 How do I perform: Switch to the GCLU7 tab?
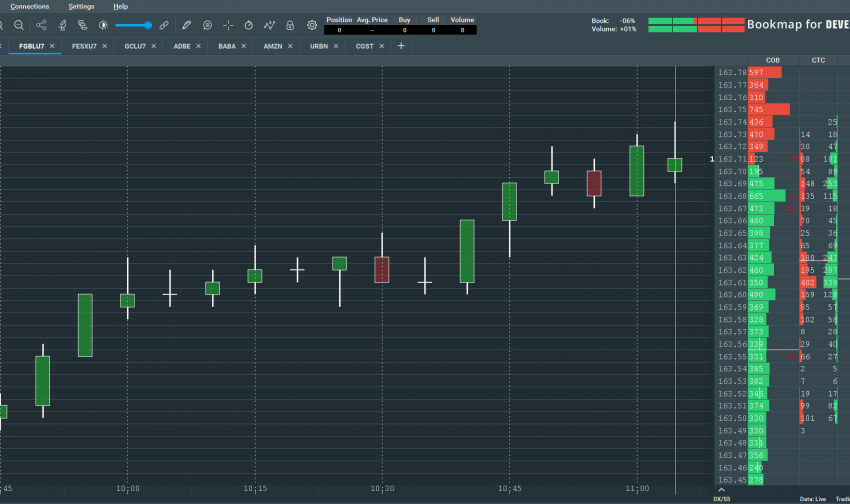click(135, 47)
